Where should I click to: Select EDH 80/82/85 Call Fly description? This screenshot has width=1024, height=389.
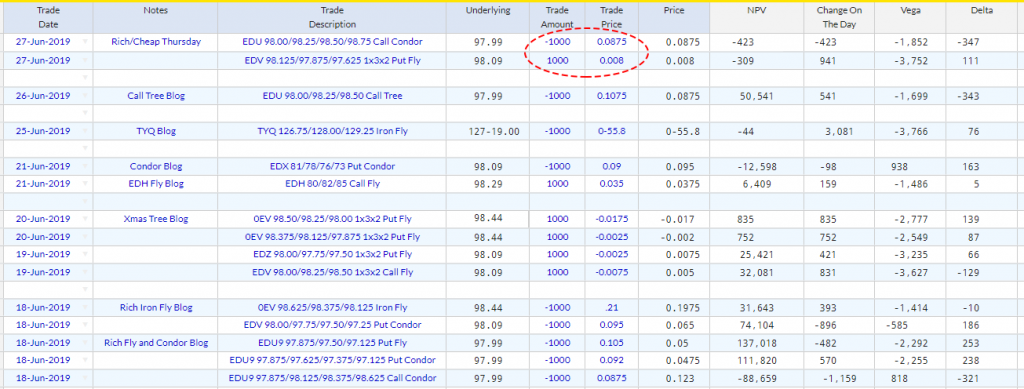click(x=332, y=184)
